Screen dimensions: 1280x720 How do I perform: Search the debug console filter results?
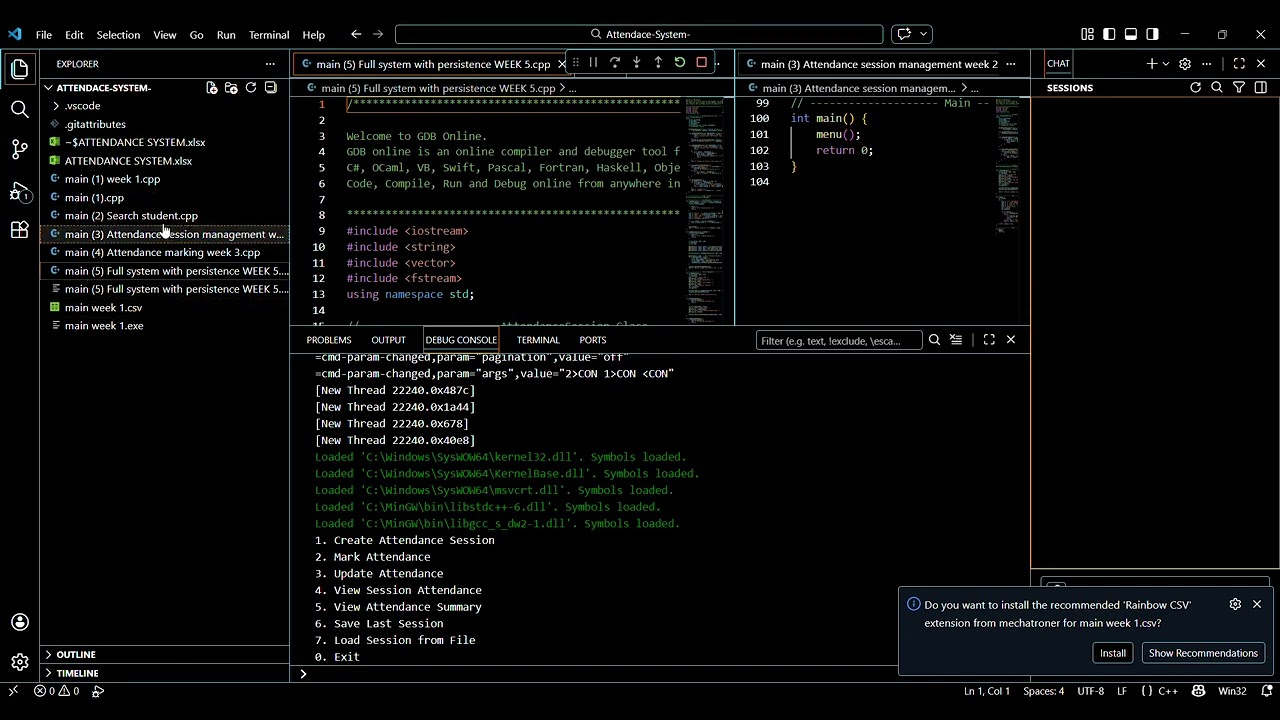[934, 340]
